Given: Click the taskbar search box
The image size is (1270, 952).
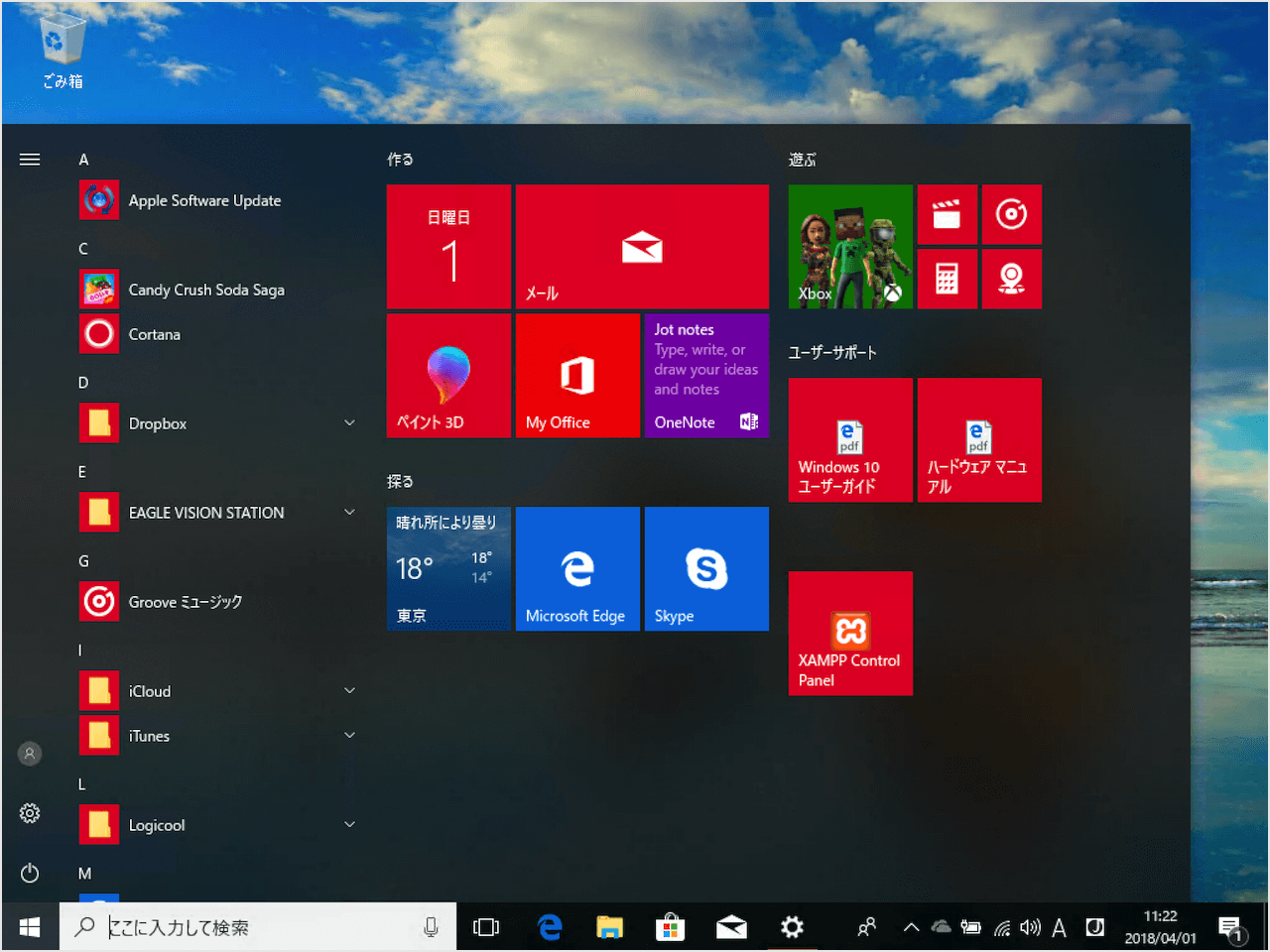Looking at the screenshot, I should [258, 927].
